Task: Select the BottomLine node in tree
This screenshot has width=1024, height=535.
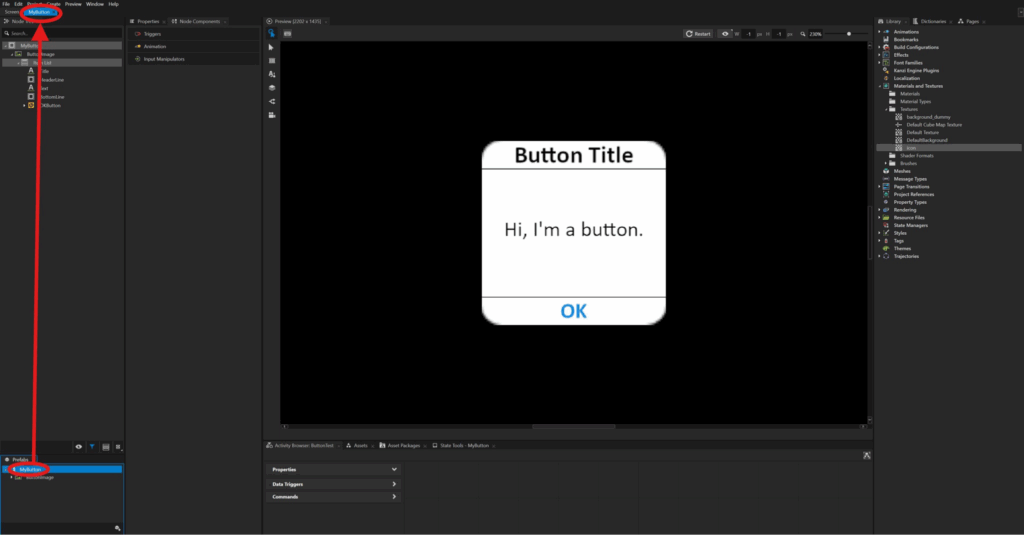Action: (52, 97)
